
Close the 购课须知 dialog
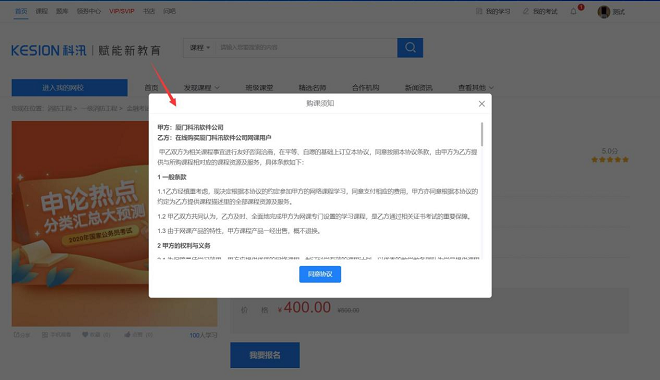482,104
